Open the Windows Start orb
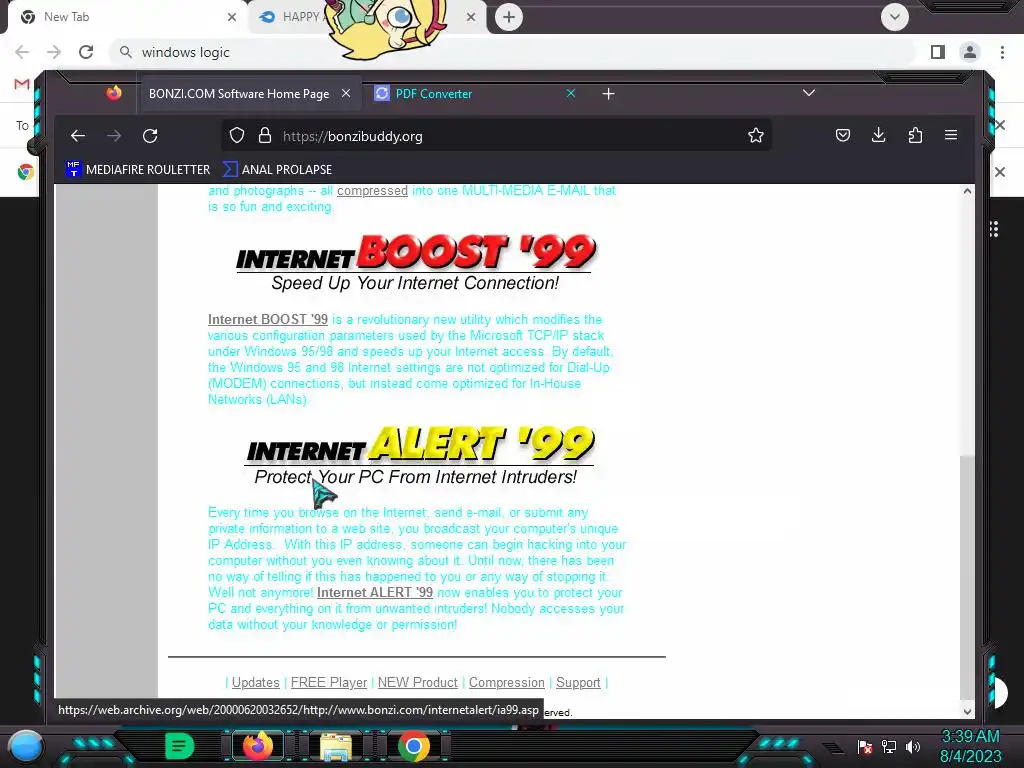This screenshot has width=1024, height=768. (x=27, y=746)
